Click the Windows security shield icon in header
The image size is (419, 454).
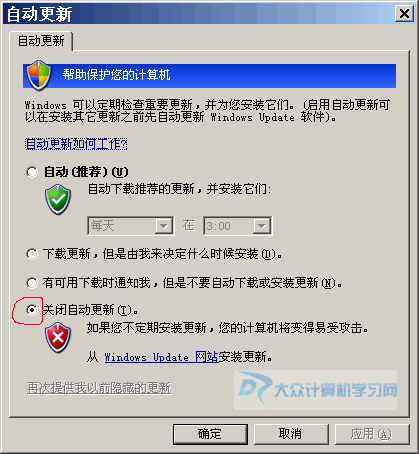[39, 75]
